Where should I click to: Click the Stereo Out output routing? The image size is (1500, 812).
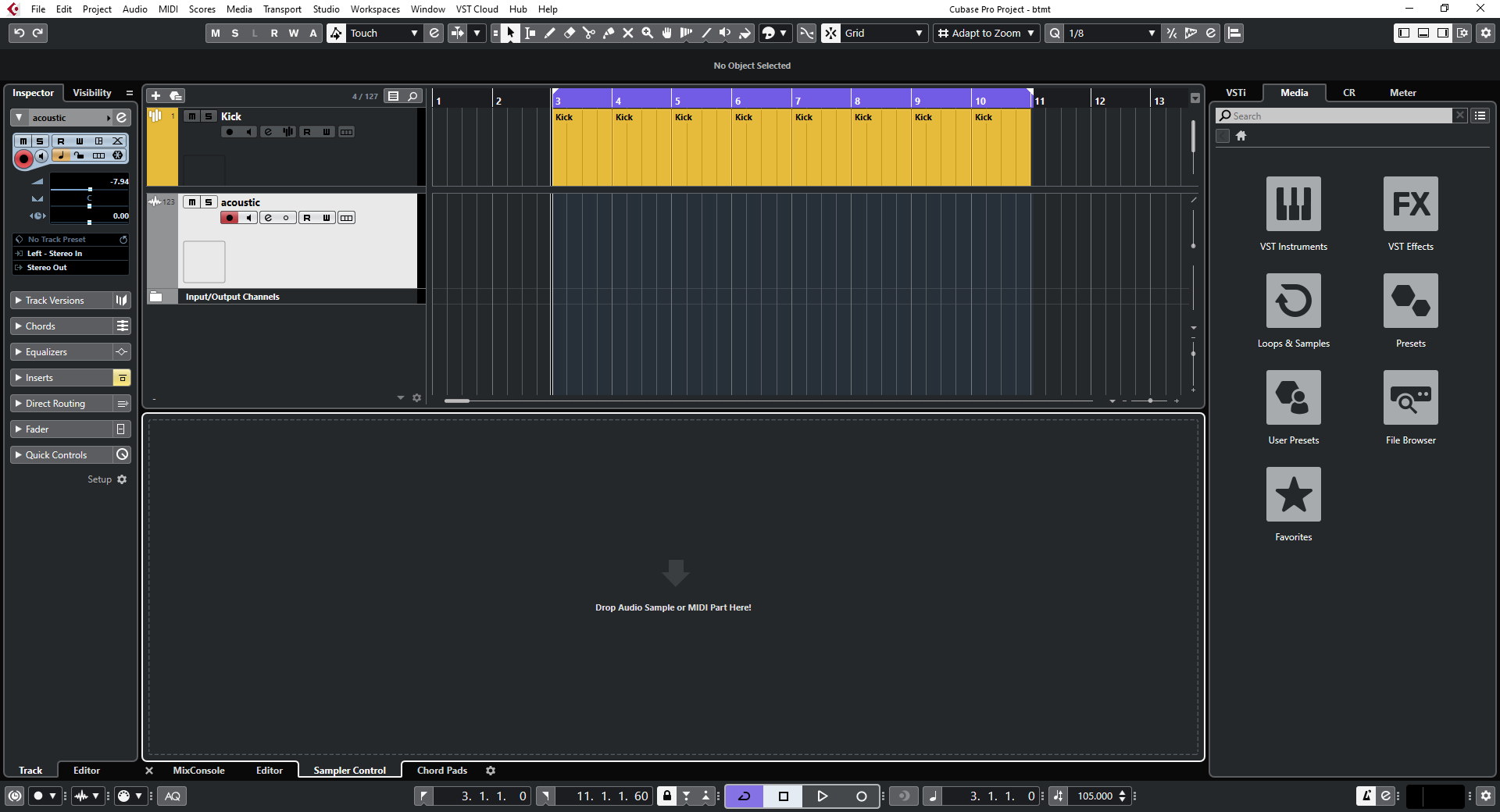[x=71, y=268]
